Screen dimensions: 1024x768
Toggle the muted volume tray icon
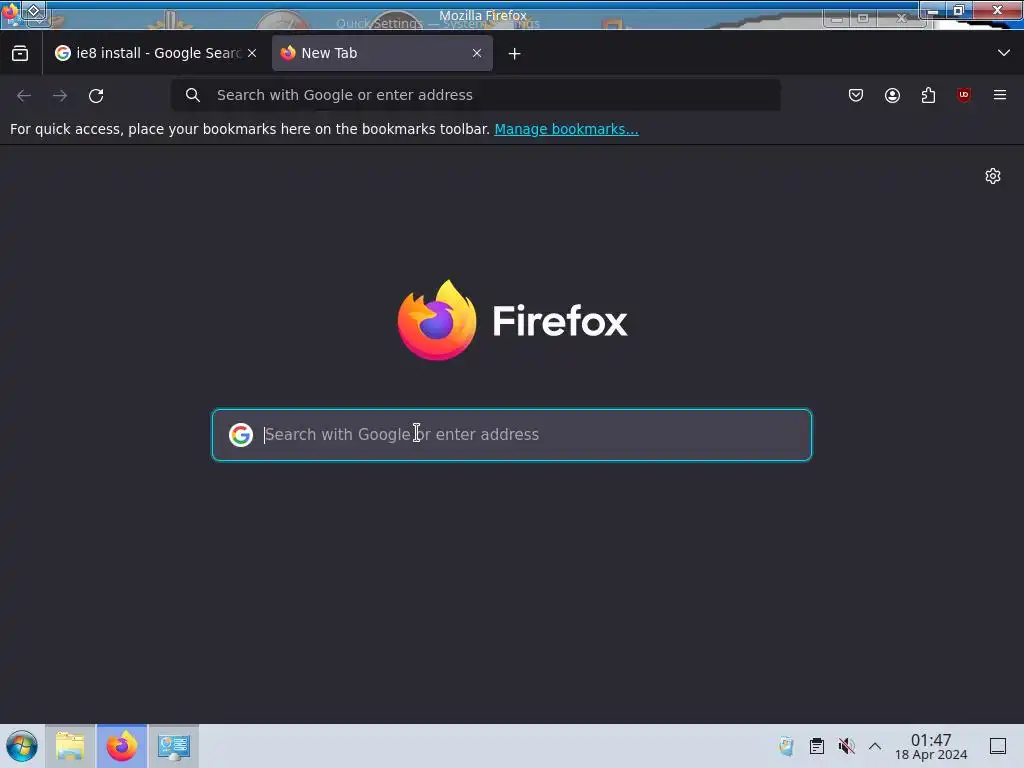[846, 746]
